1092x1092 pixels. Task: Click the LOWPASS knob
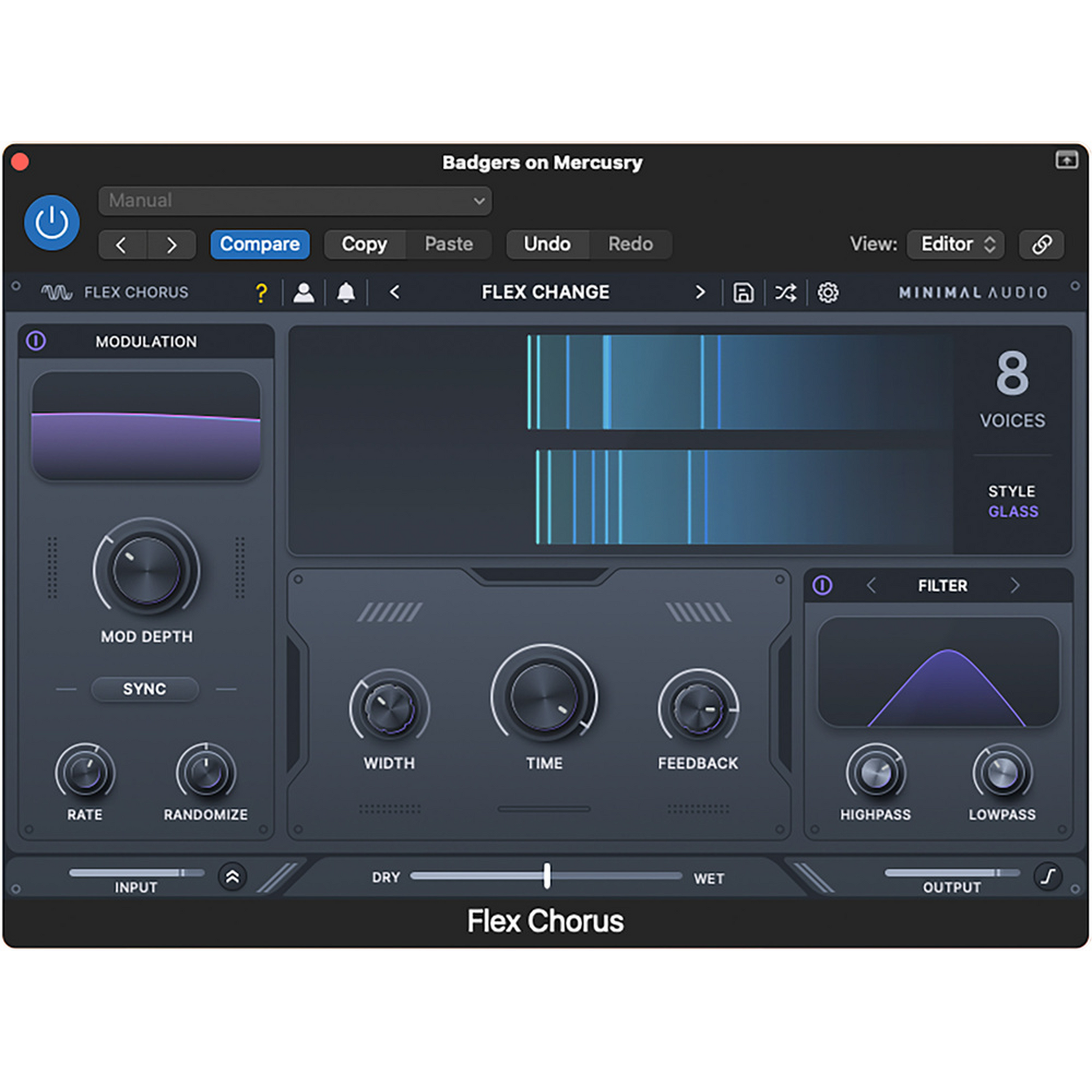click(1002, 773)
